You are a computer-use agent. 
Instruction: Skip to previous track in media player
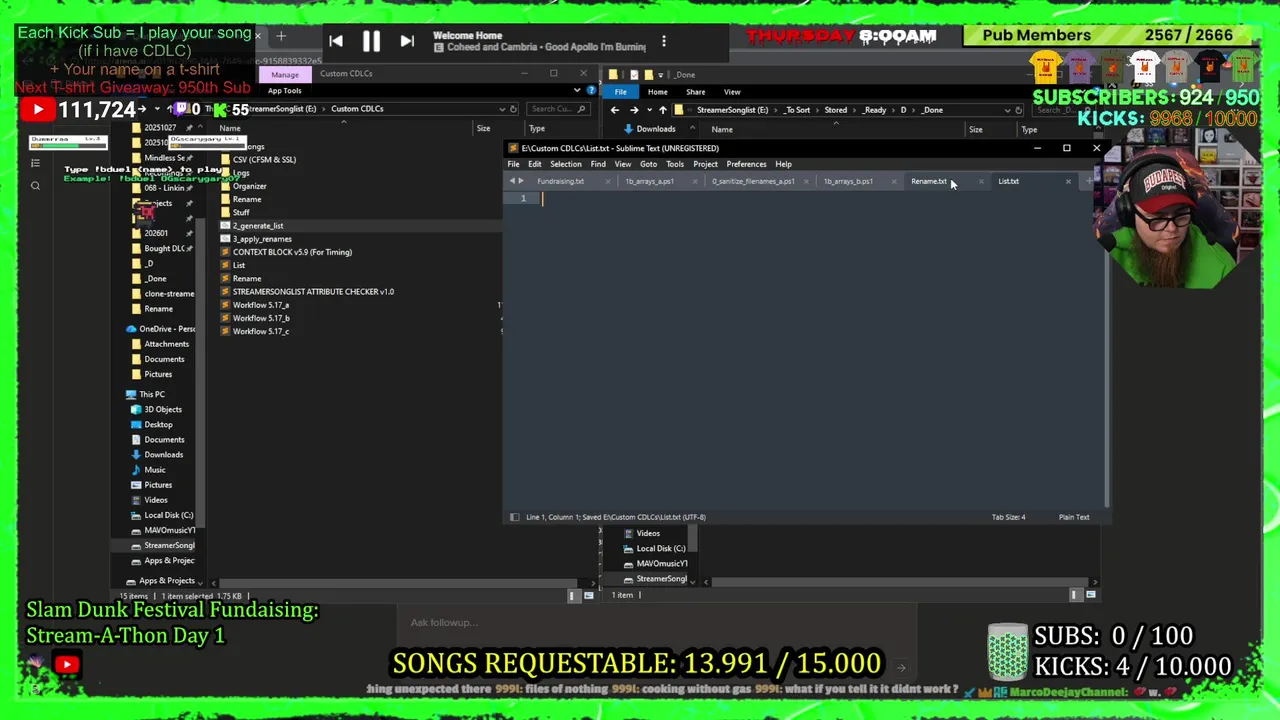click(336, 41)
